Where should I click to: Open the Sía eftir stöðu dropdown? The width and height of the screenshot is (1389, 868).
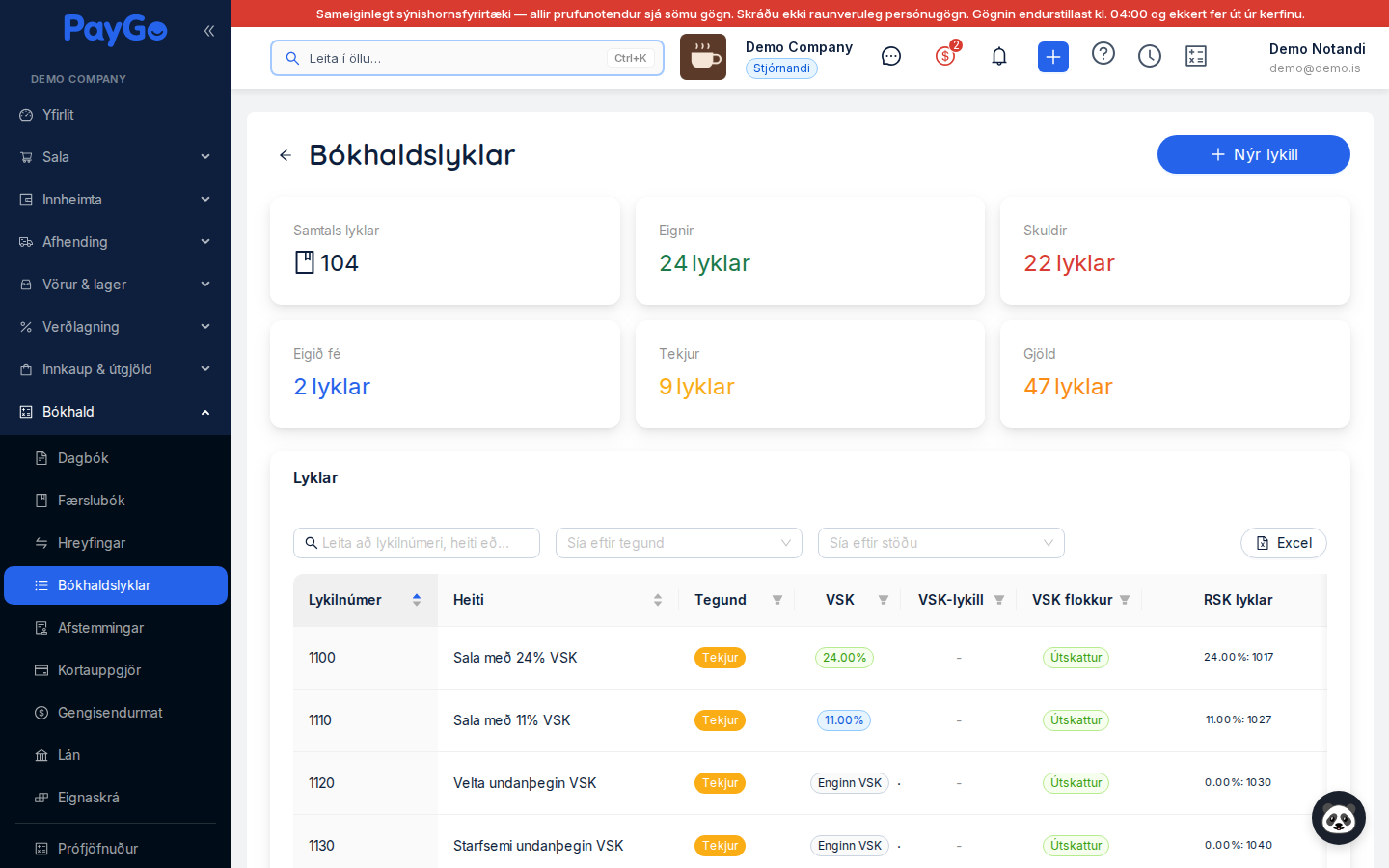941,543
